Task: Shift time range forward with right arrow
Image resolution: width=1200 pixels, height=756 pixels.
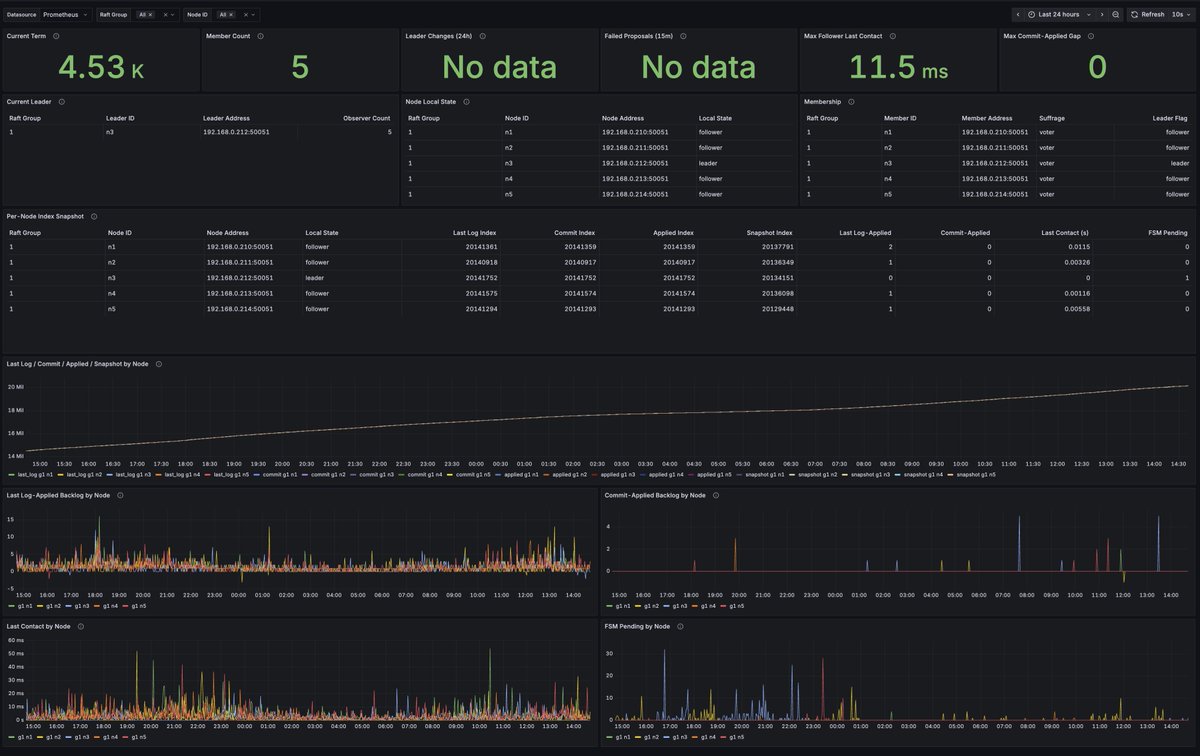Action: 1102,15
